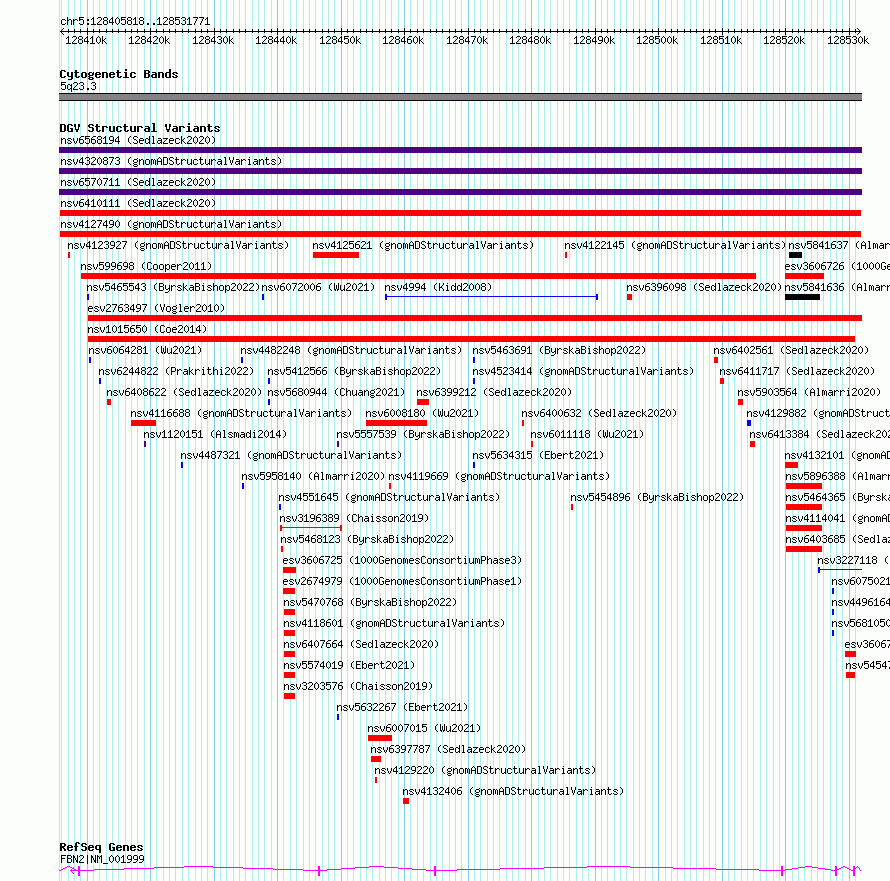Image resolution: width=890 pixels, height=881 pixels.
Task: Click the nsv1120151 (Alsmadi2014) label
Action: pos(215,434)
